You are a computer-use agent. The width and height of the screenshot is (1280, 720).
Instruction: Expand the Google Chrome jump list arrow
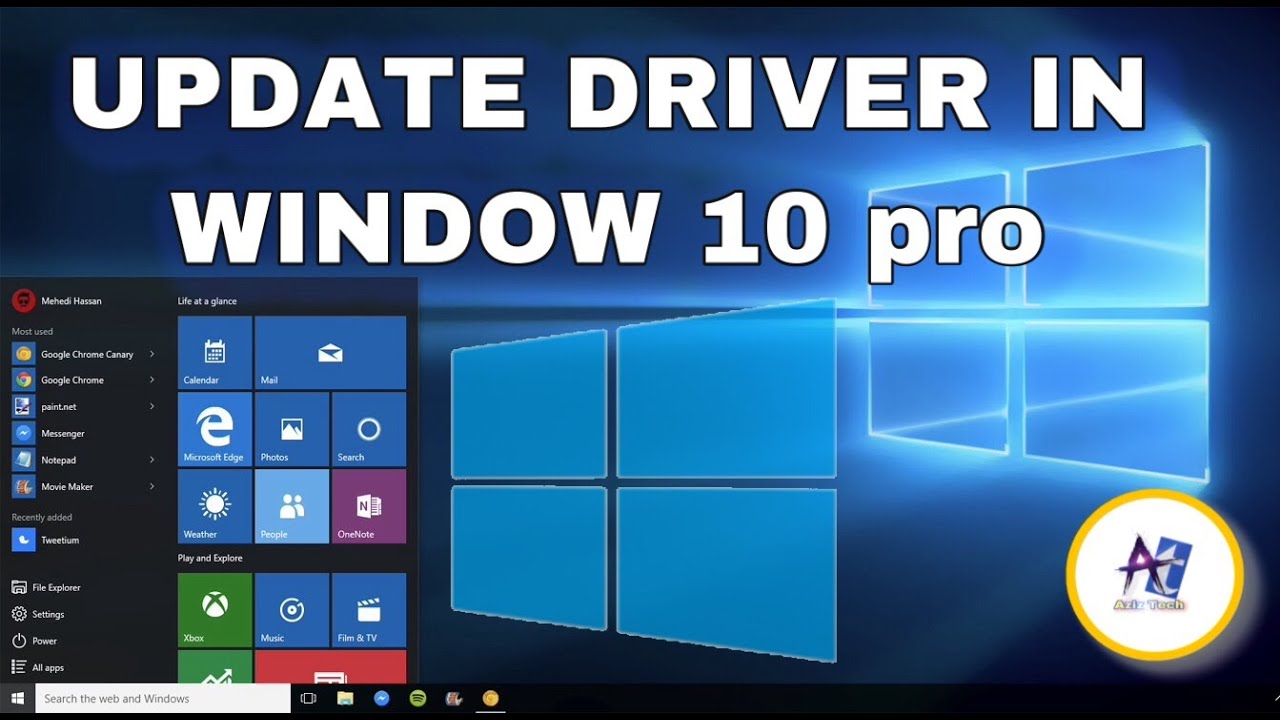[152, 380]
